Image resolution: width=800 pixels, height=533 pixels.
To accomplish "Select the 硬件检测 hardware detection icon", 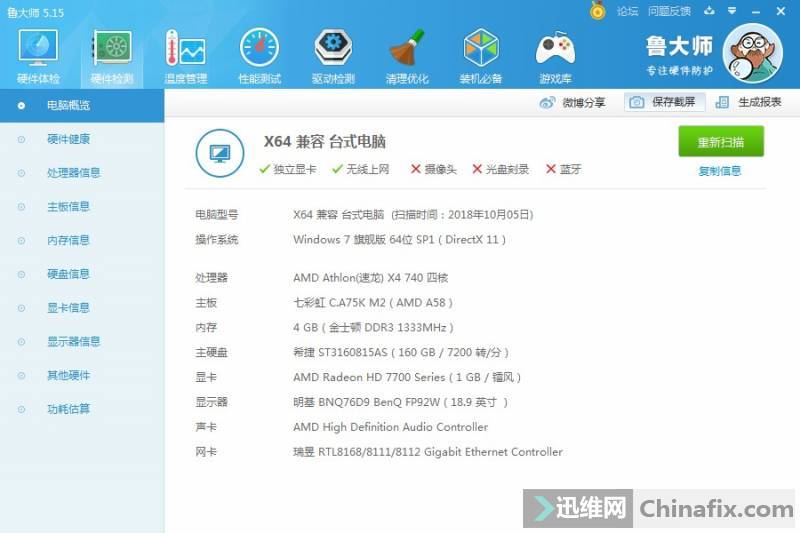I will tap(112, 56).
